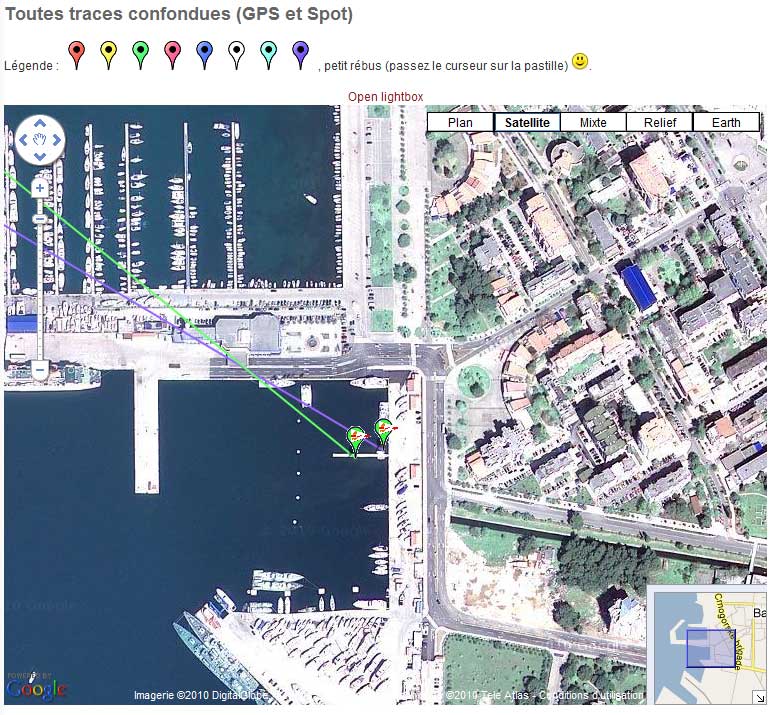Click the zoom slider handle
The height and width of the screenshot is (715, 776).
tap(40, 218)
